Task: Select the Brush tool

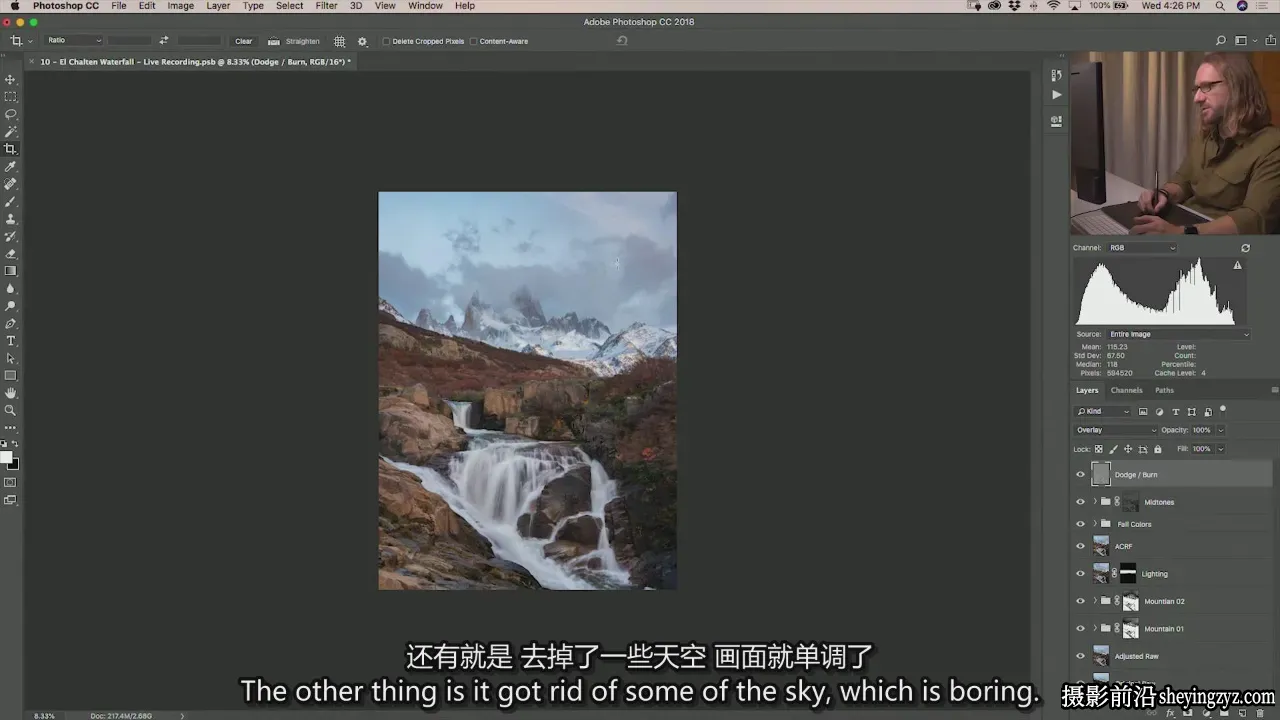Action: 11,201
